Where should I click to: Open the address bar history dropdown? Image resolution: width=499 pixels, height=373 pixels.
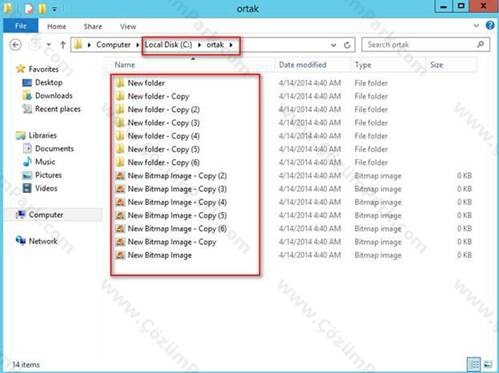click(x=333, y=45)
